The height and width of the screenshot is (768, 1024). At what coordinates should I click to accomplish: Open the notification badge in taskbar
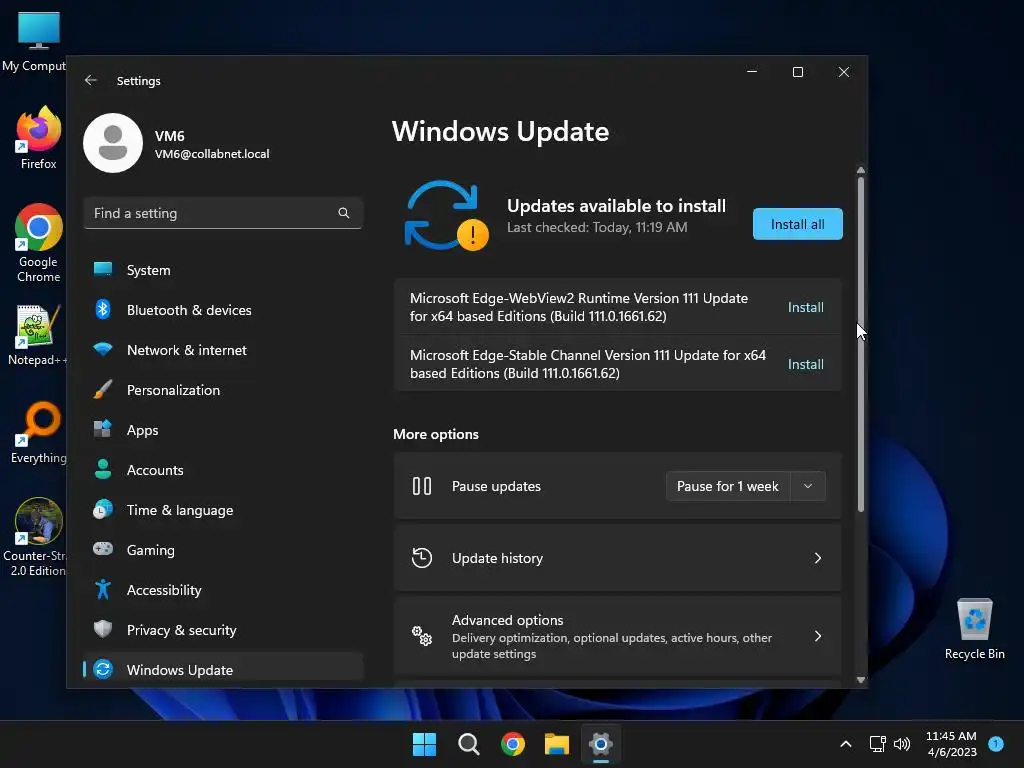click(996, 743)
